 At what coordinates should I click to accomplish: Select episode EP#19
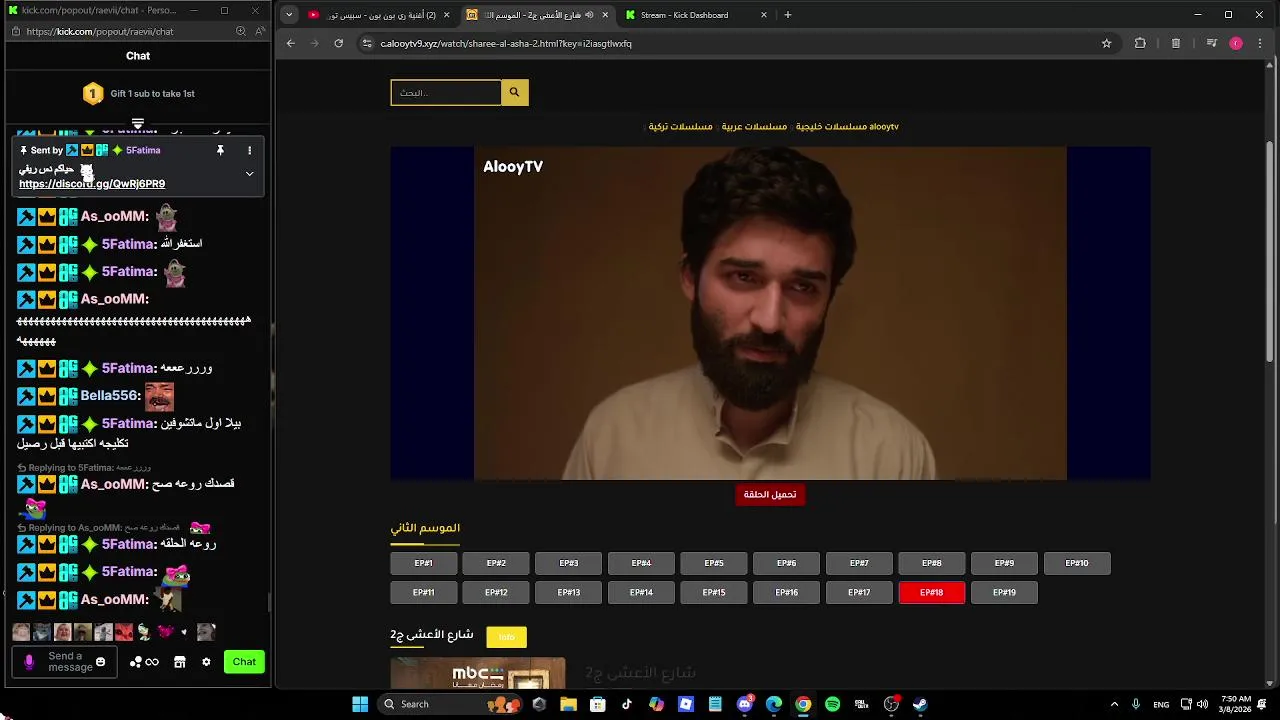(1004, 593)
